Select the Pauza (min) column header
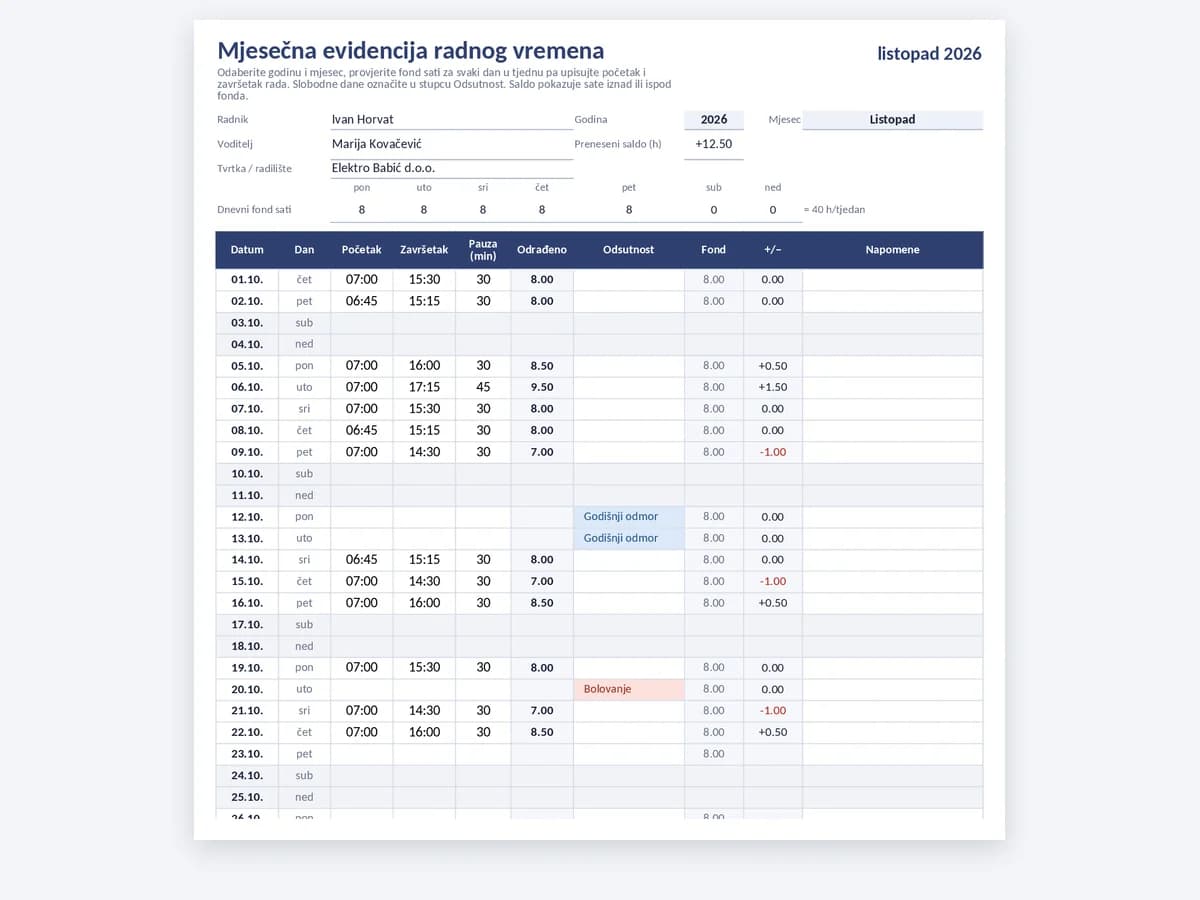1200x900 pixels. pyautogui.click(x=483, y=250)
